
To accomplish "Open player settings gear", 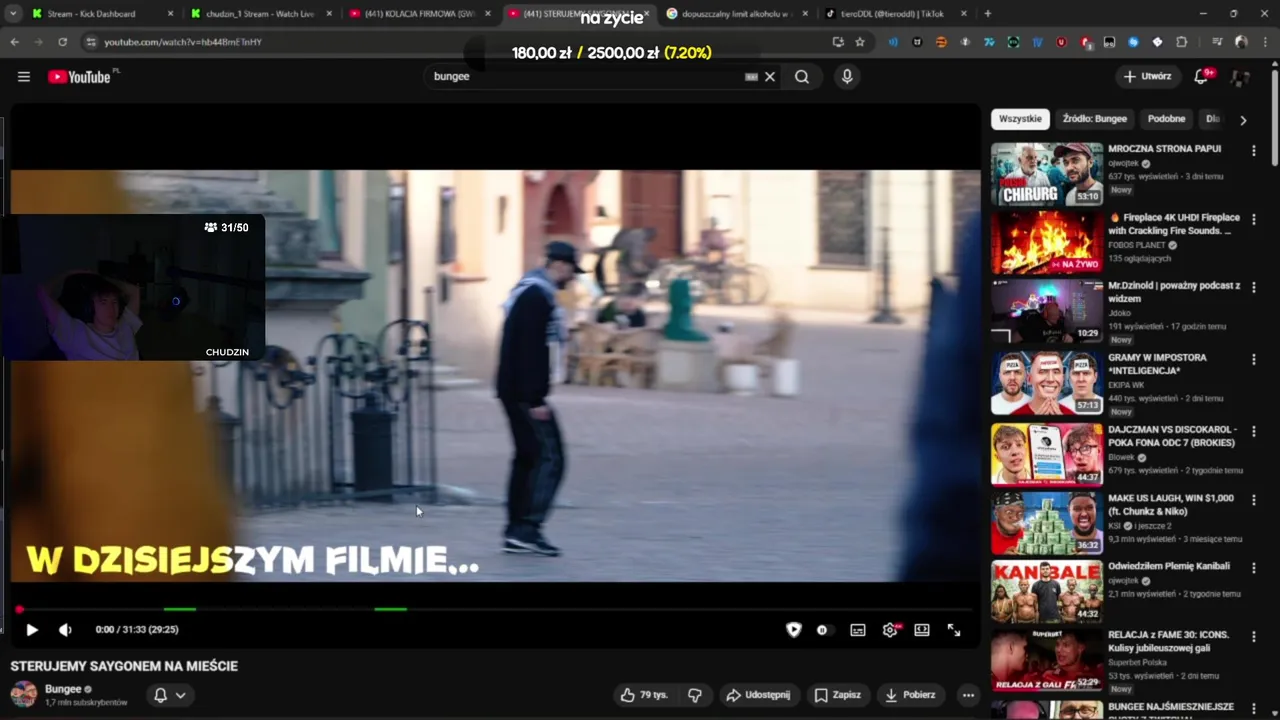I will [890, 630].
